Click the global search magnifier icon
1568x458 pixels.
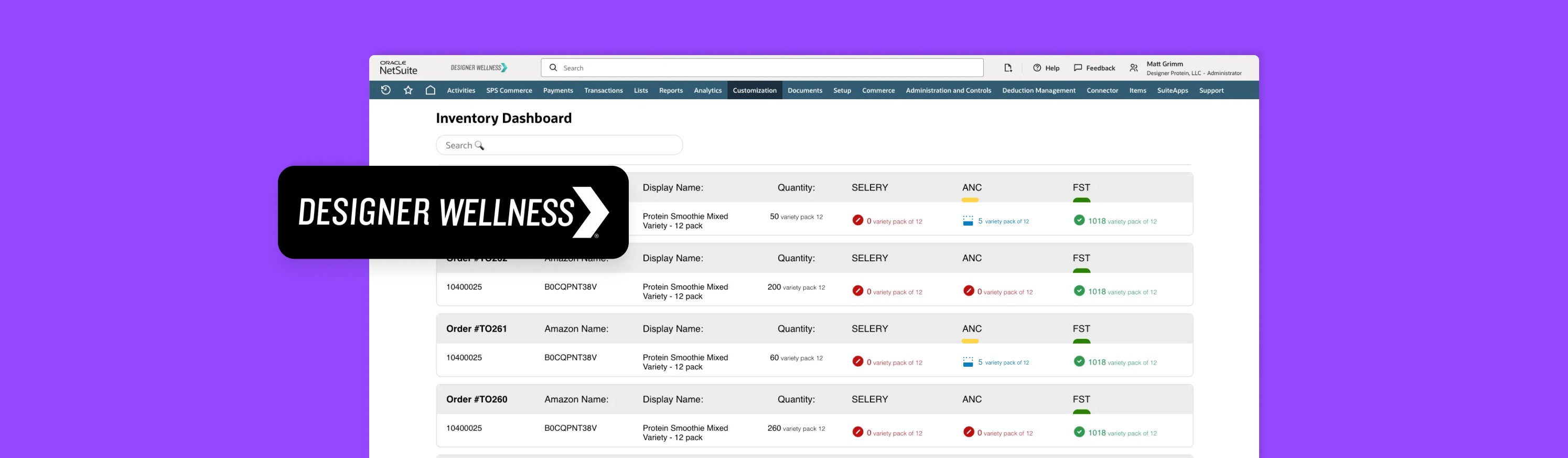click(553, 68)
